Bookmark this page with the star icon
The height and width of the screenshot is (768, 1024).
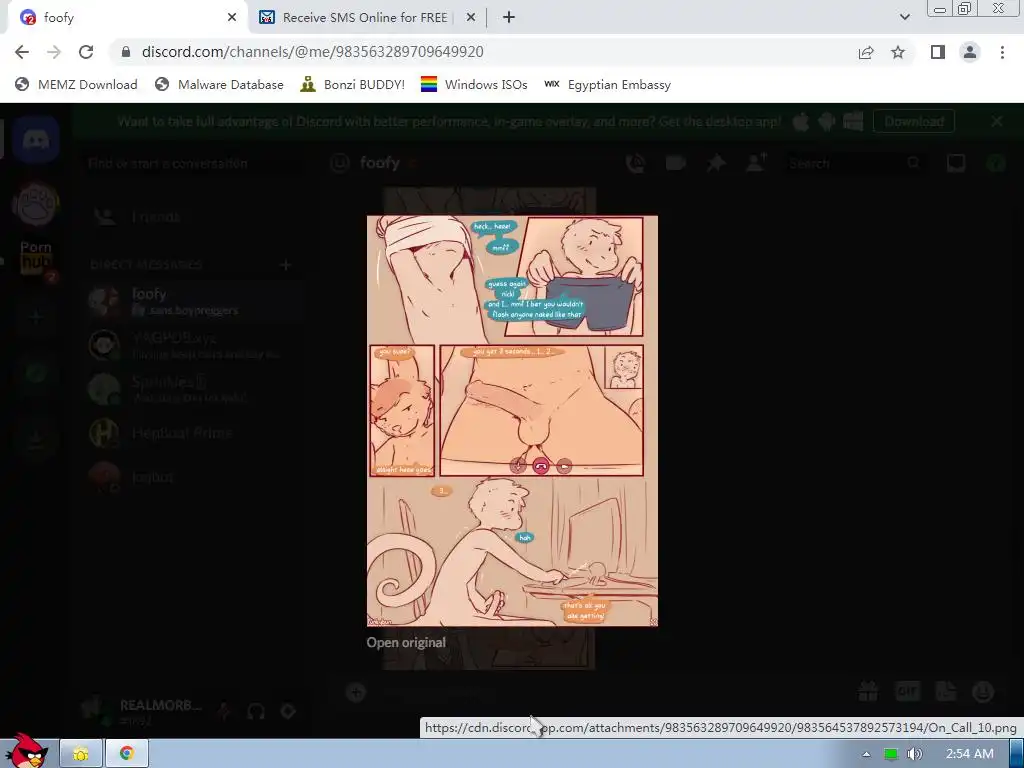[x=898, y=52]
